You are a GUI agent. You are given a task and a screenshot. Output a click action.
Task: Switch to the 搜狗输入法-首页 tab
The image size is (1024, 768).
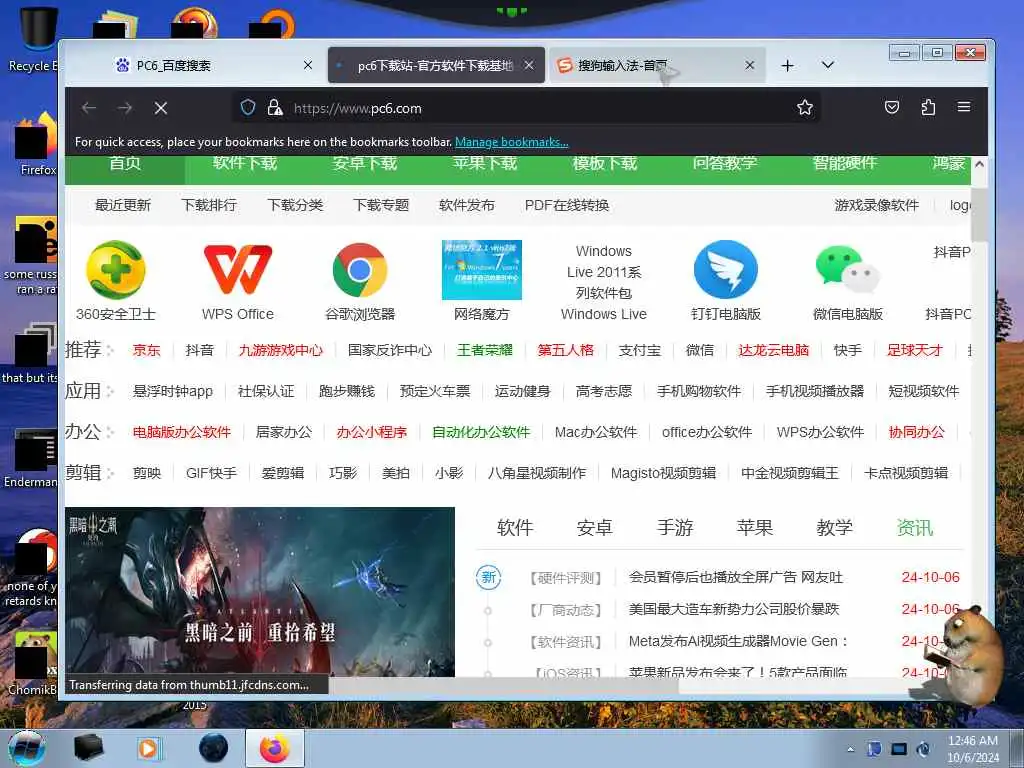657,65
